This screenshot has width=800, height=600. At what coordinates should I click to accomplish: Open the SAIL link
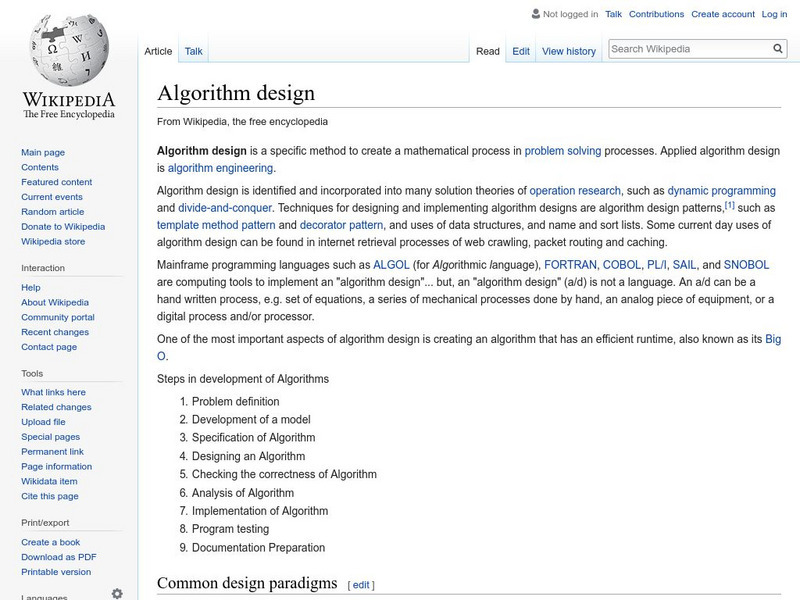coord(684,265)
